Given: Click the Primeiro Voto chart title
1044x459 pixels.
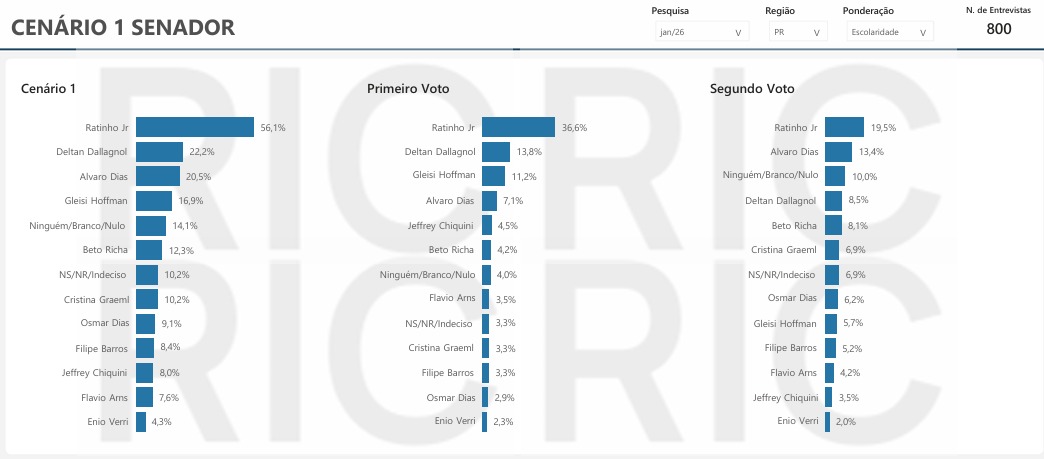Looking at the screenshot, I should [x=408, y=89].
